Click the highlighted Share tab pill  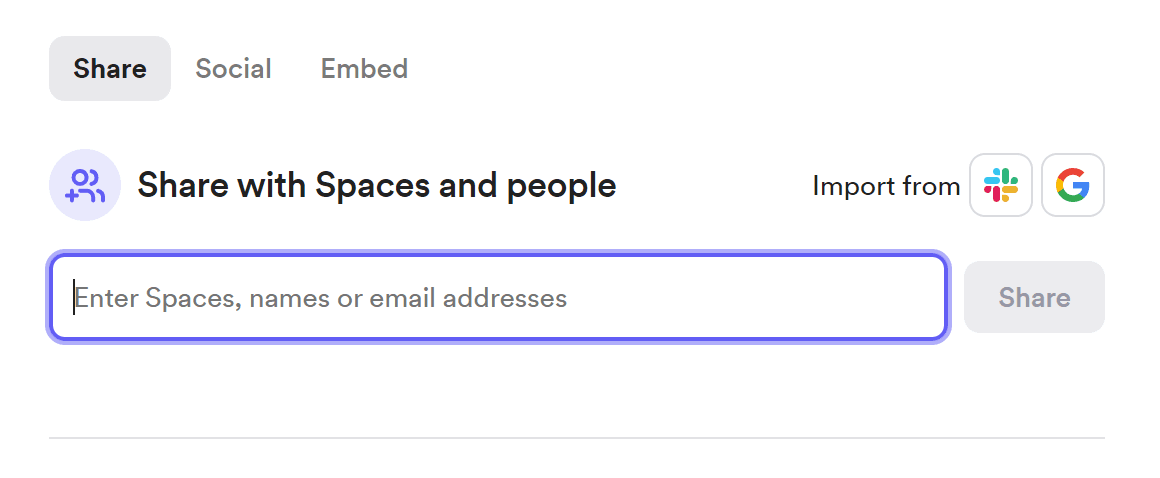110,69
